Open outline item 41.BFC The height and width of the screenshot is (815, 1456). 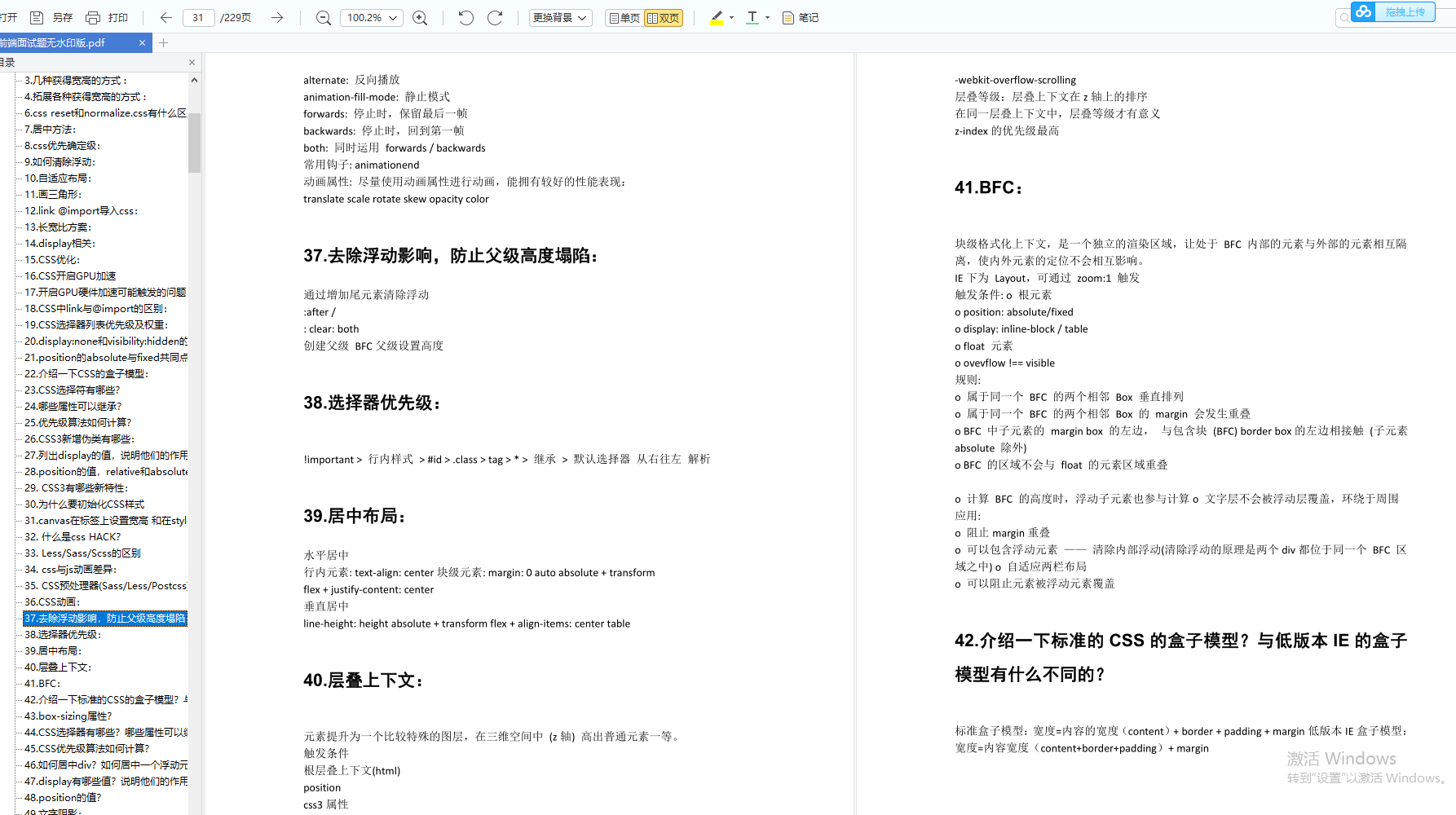coord(42,683)
